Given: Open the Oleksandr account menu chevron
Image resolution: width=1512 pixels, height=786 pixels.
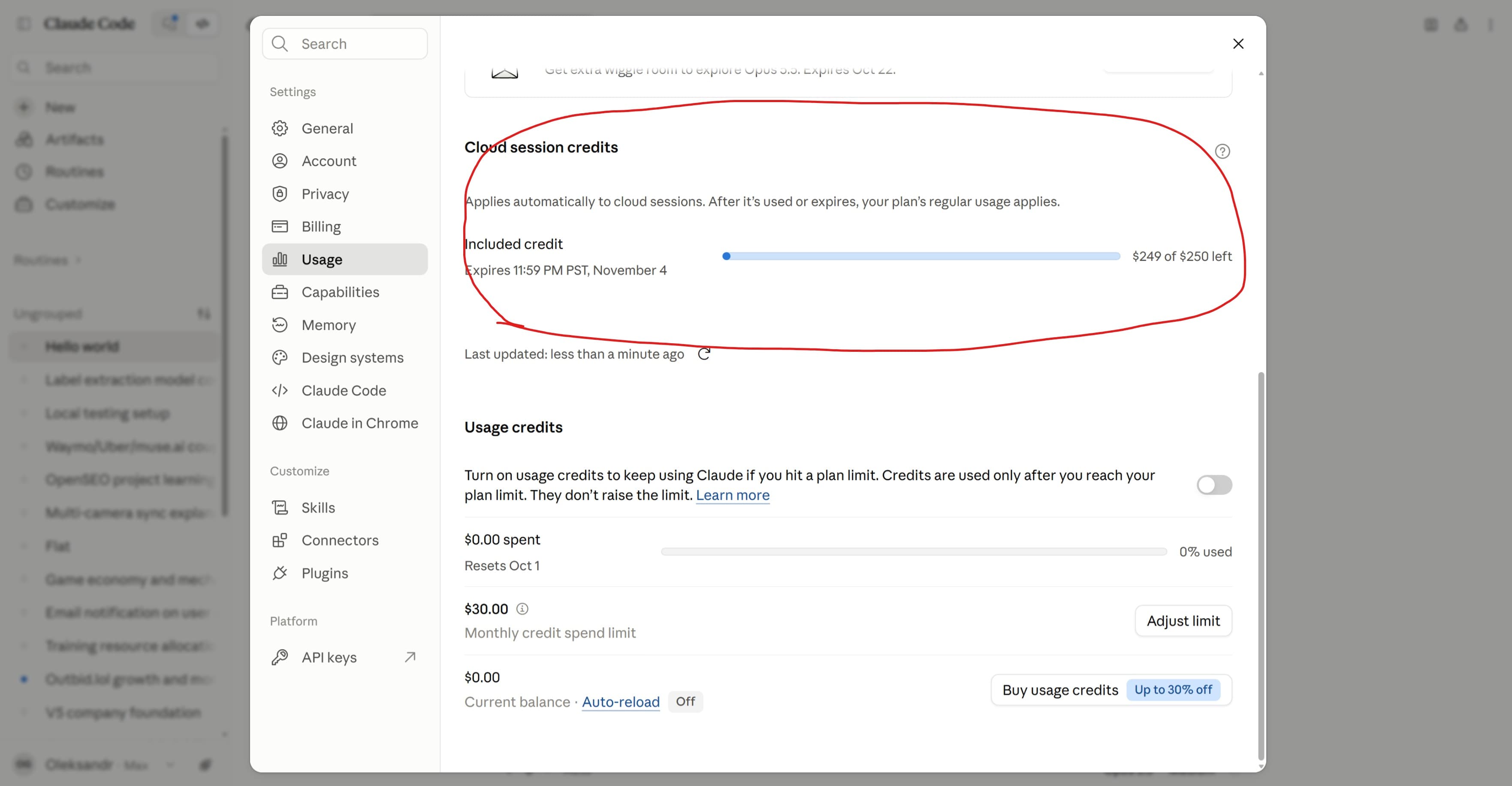Looking at the screenshot, I should [170, 764].
